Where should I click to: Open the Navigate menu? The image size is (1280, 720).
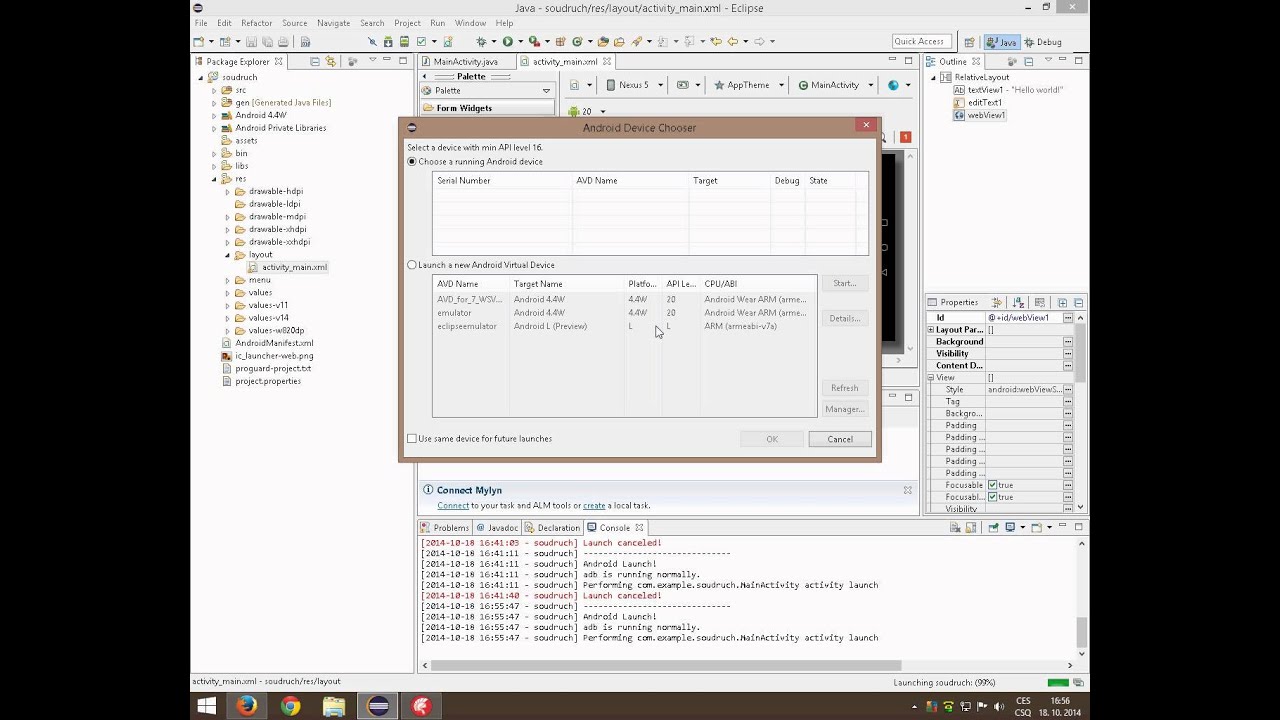333,23
